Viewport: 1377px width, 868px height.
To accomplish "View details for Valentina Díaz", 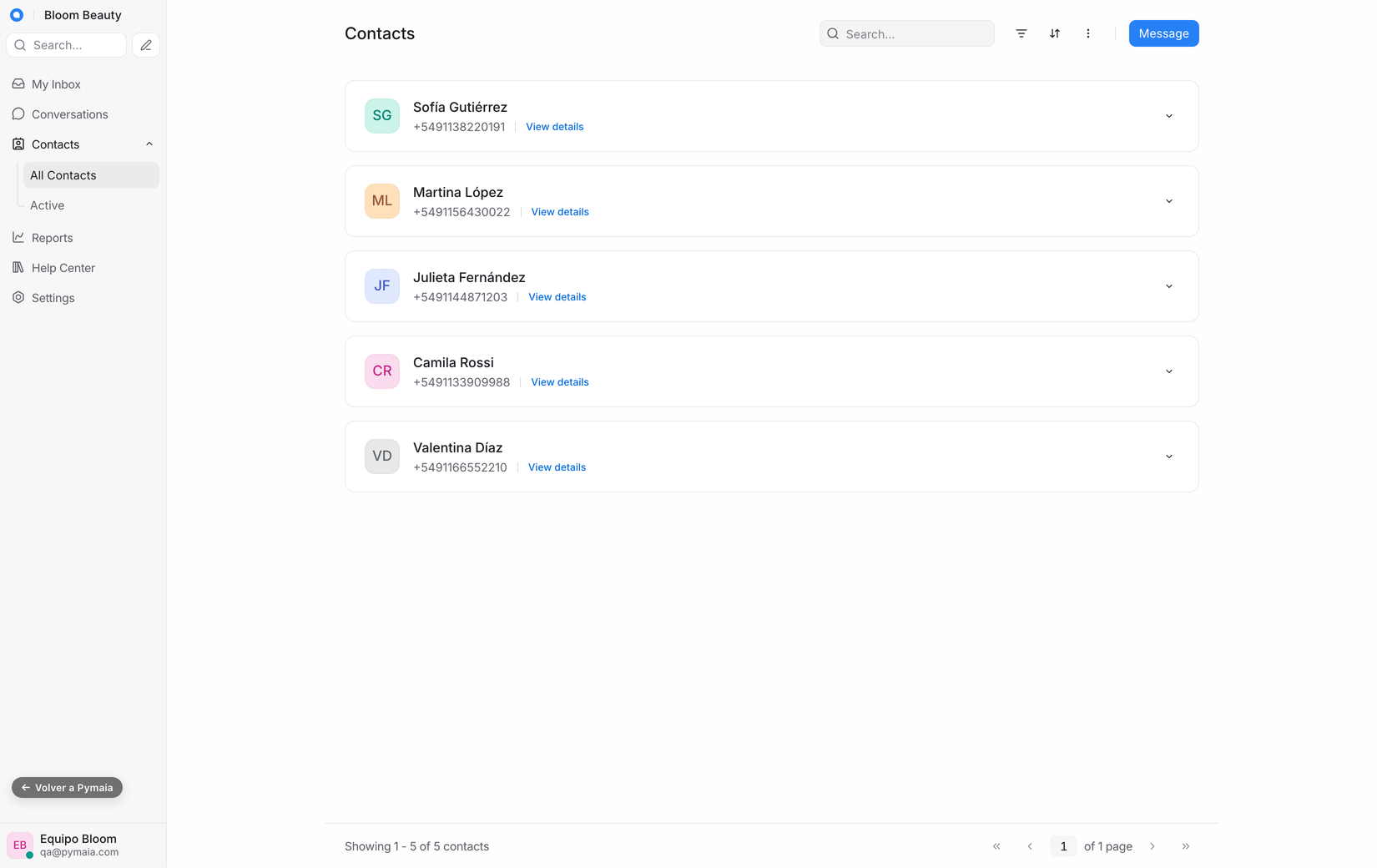I will pos(557,467).
